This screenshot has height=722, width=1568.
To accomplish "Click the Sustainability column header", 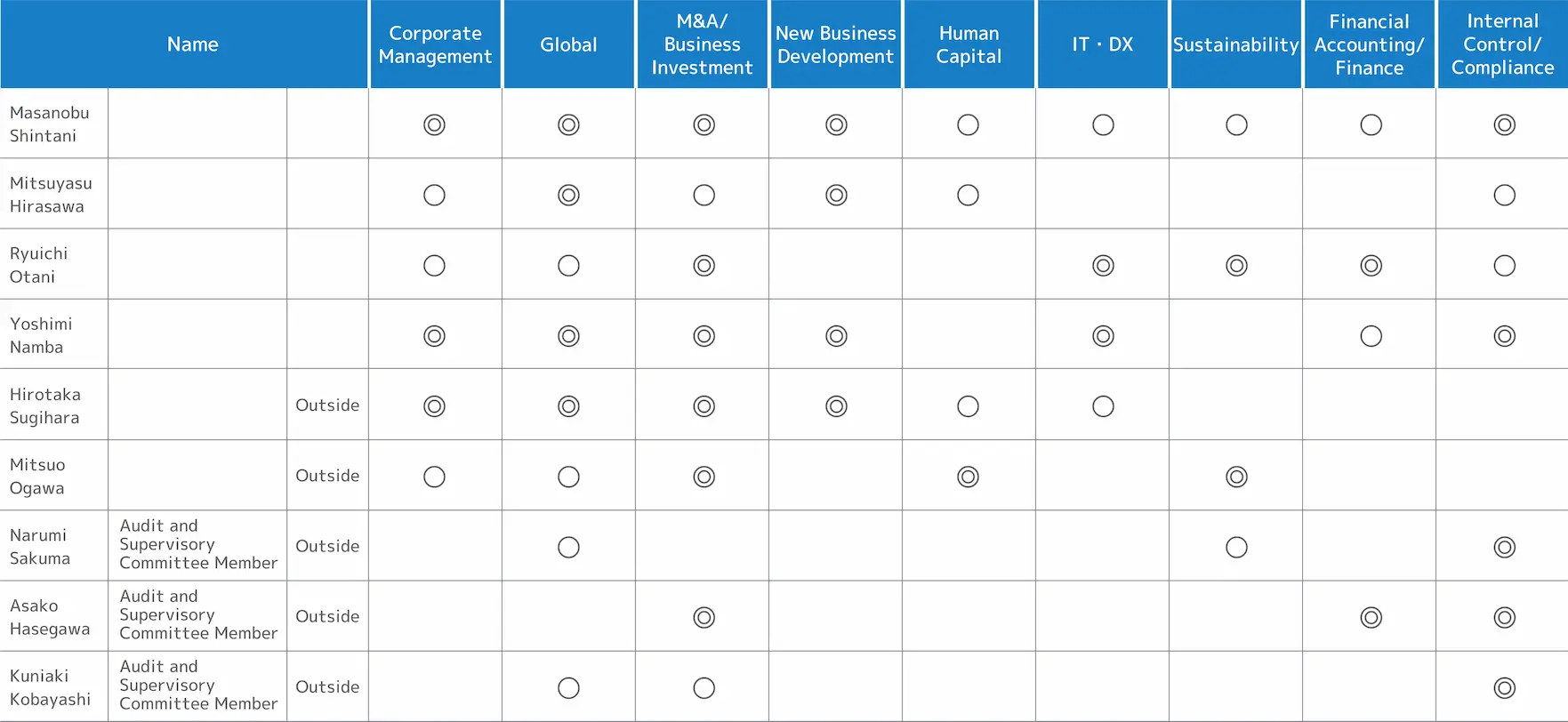I will [x=1235, y=44].
